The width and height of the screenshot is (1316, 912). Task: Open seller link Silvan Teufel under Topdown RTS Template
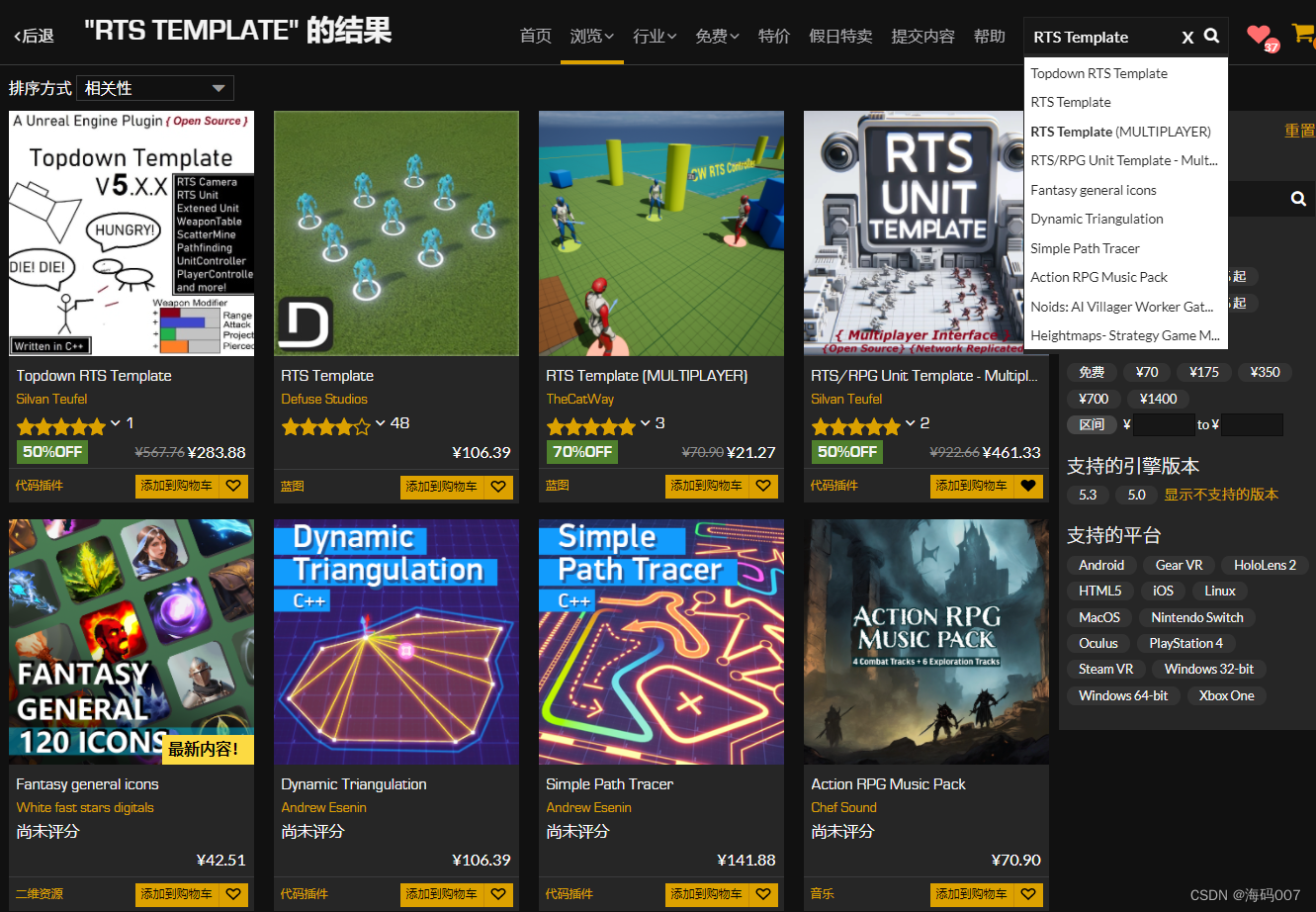pos(51,399)
